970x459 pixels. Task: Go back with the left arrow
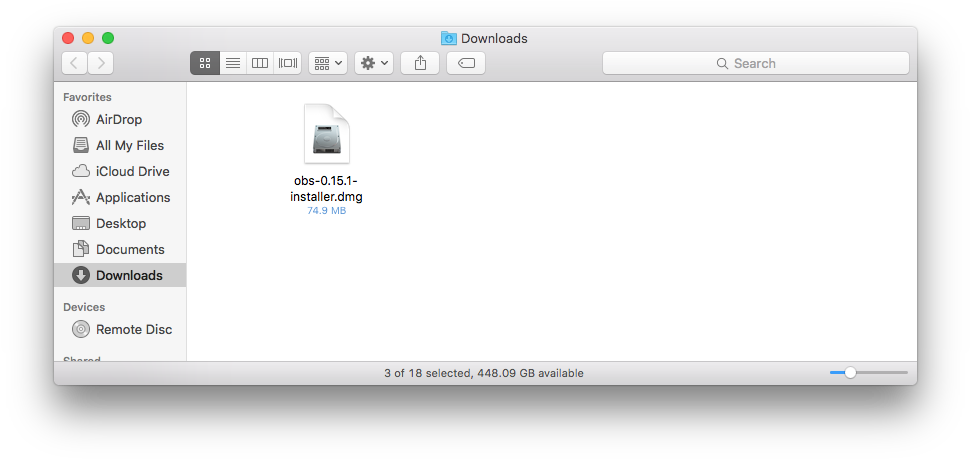click(74, 63)
